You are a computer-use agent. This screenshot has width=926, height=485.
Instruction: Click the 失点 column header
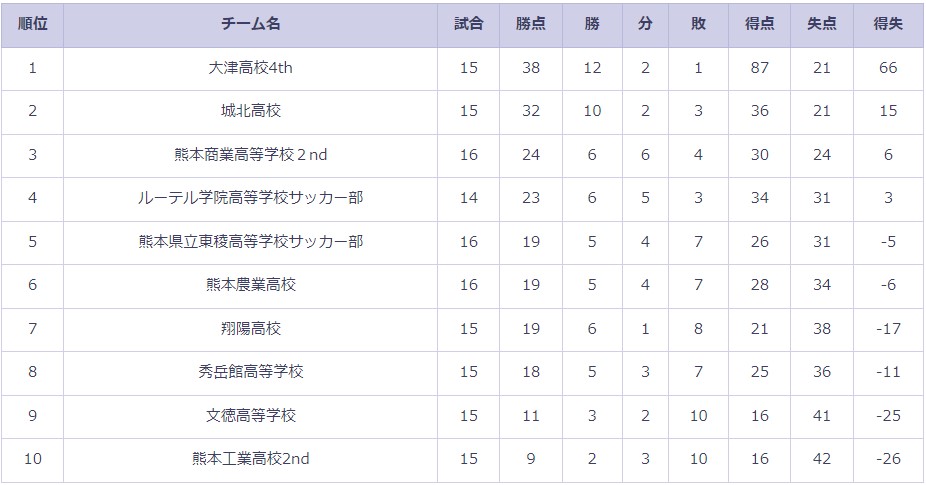click(x=822, y=24)
